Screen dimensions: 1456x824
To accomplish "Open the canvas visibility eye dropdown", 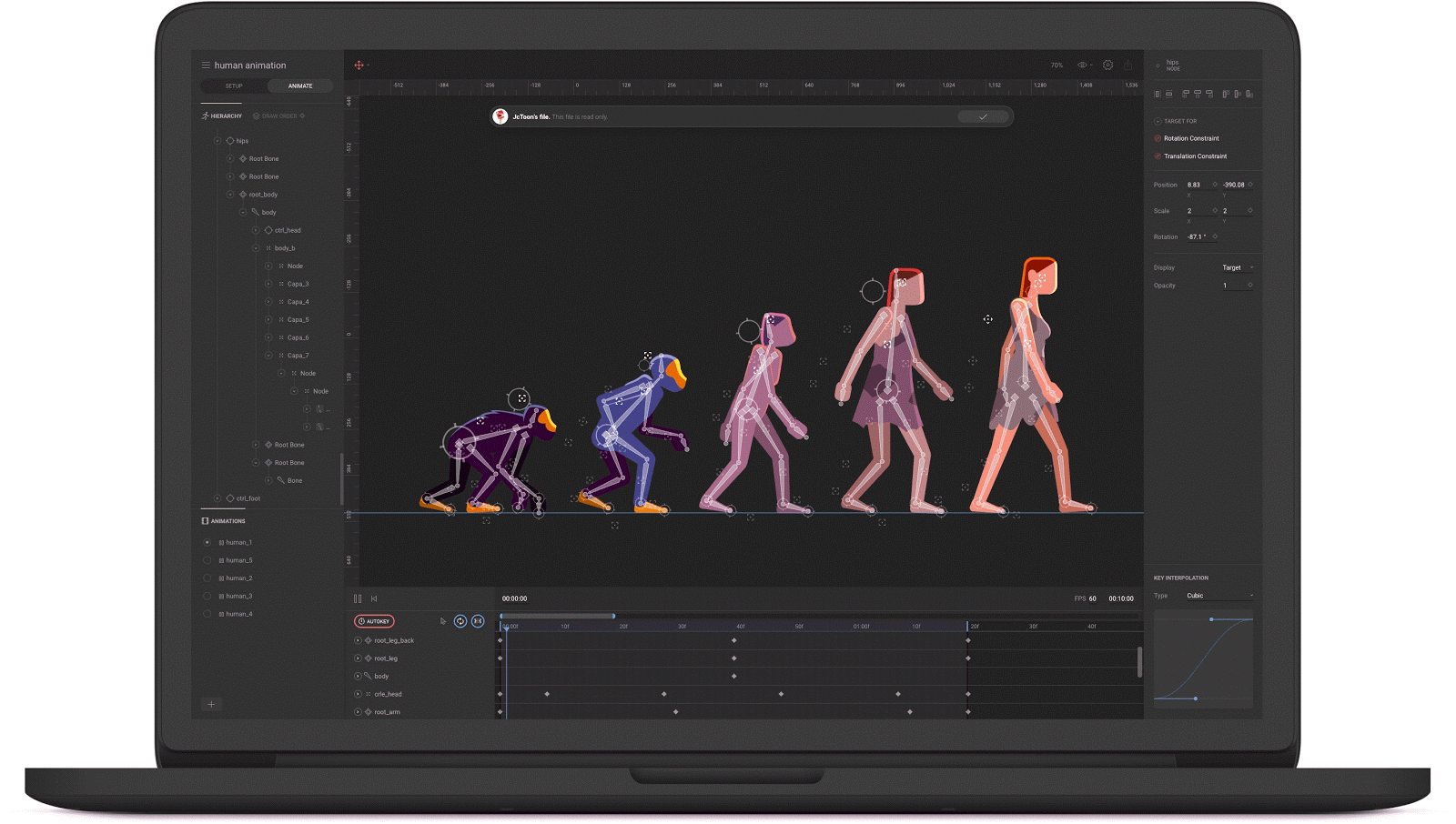I will (1085, 65).
